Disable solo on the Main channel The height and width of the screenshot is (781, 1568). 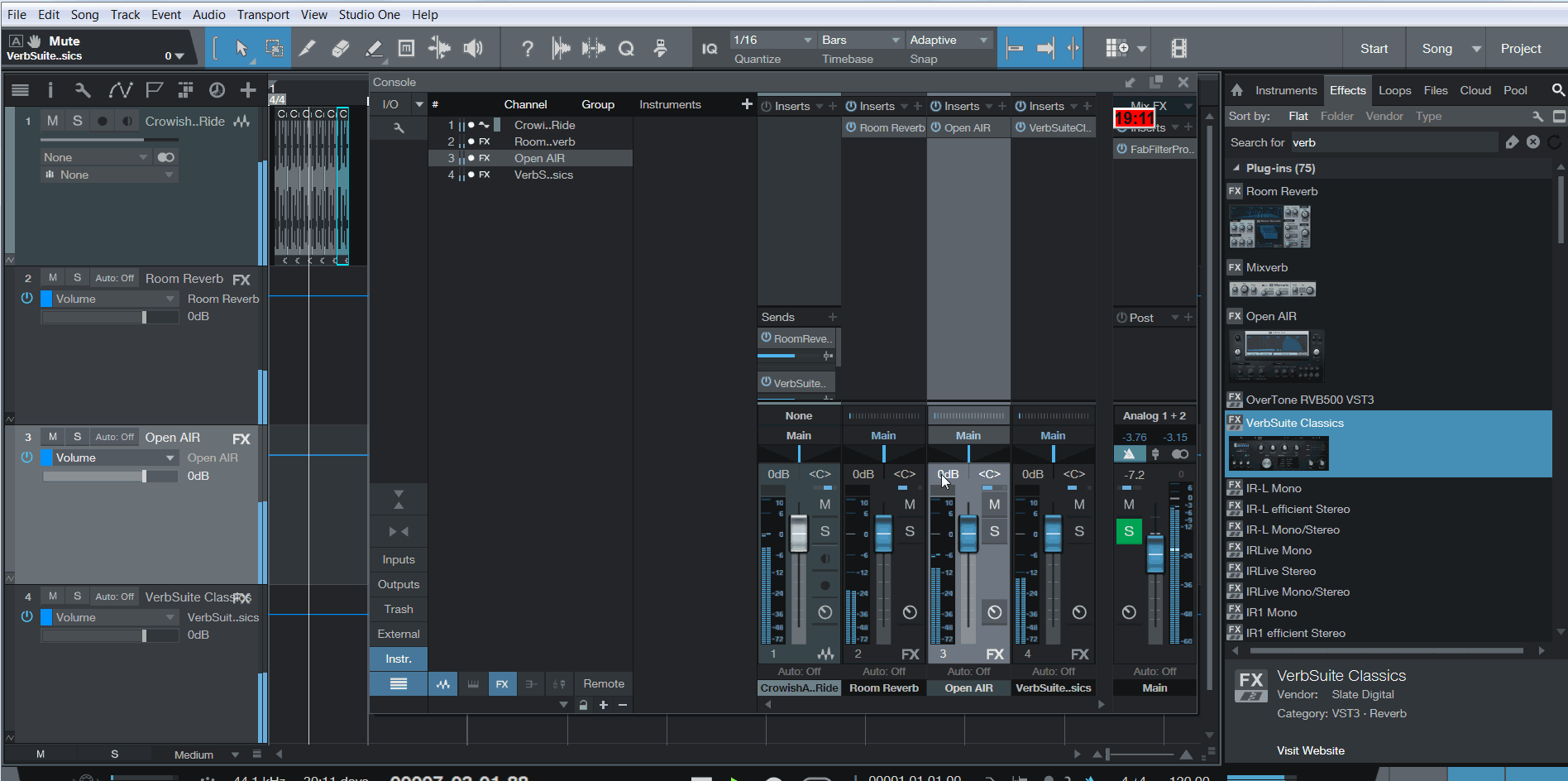coord(1128,531)
